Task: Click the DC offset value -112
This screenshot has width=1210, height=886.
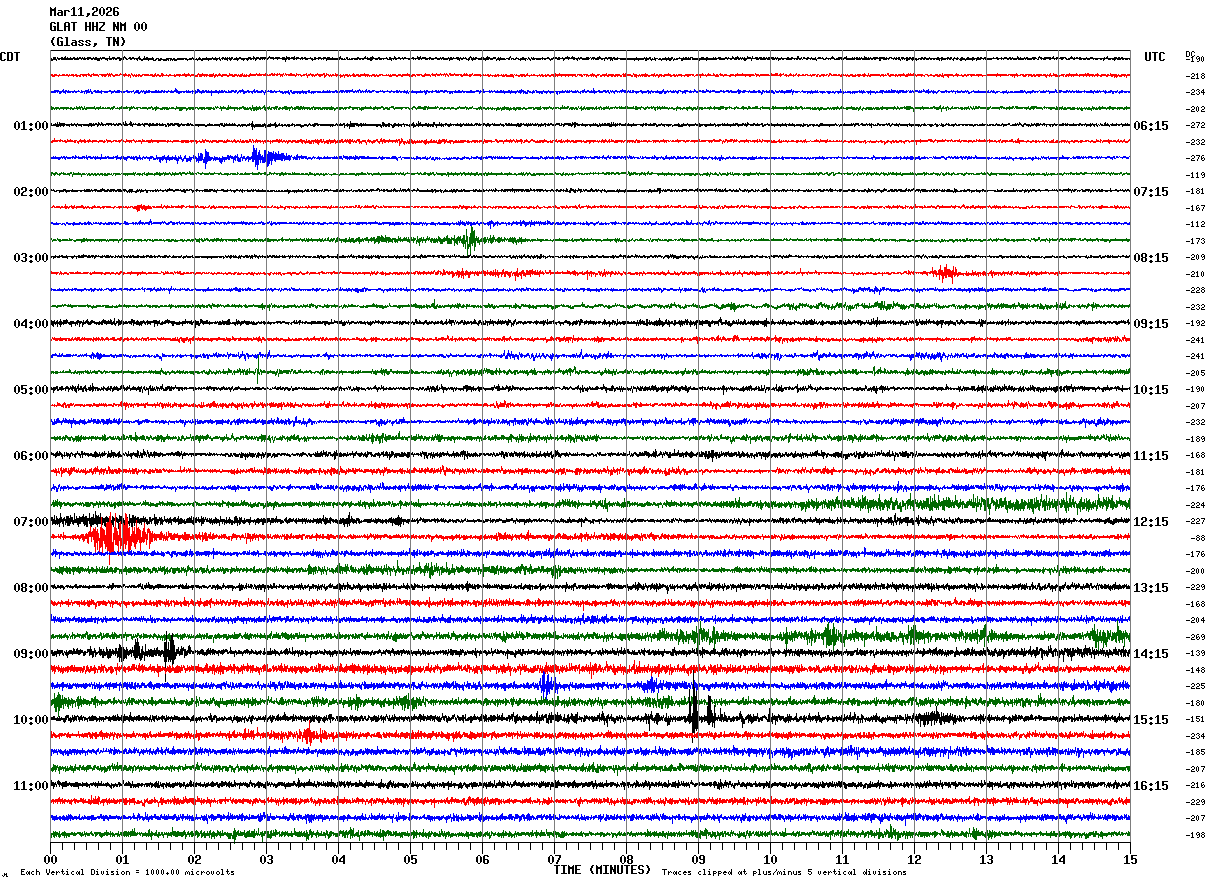Action: [1196, 225]
